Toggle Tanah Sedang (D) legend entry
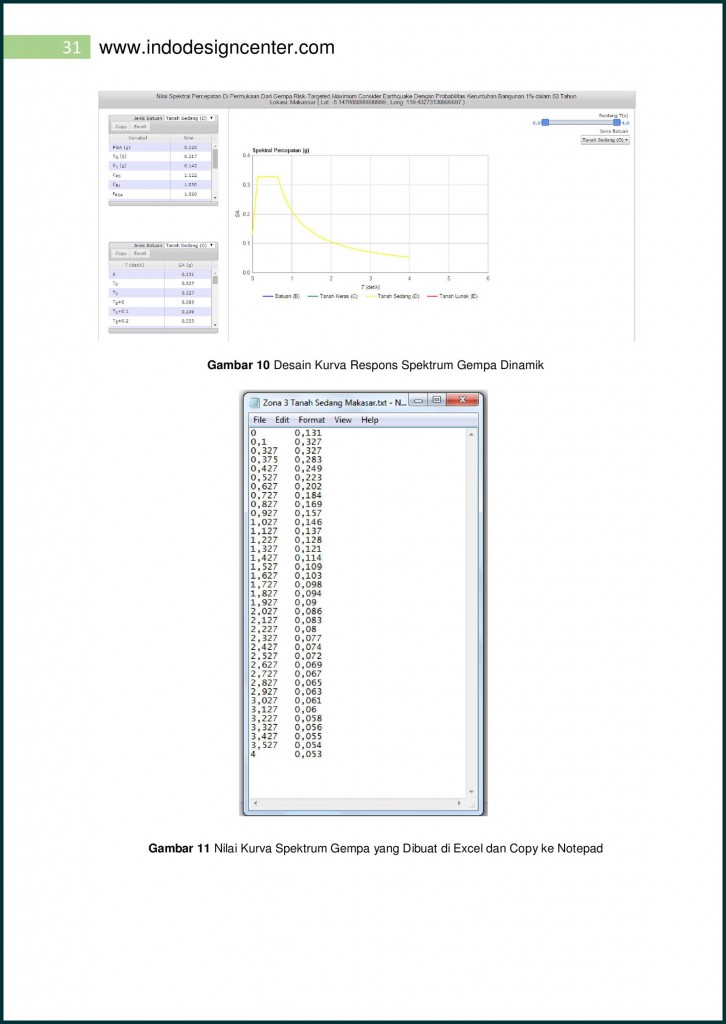The width and height of the screenshot is (726, 1024). [392, 296]
